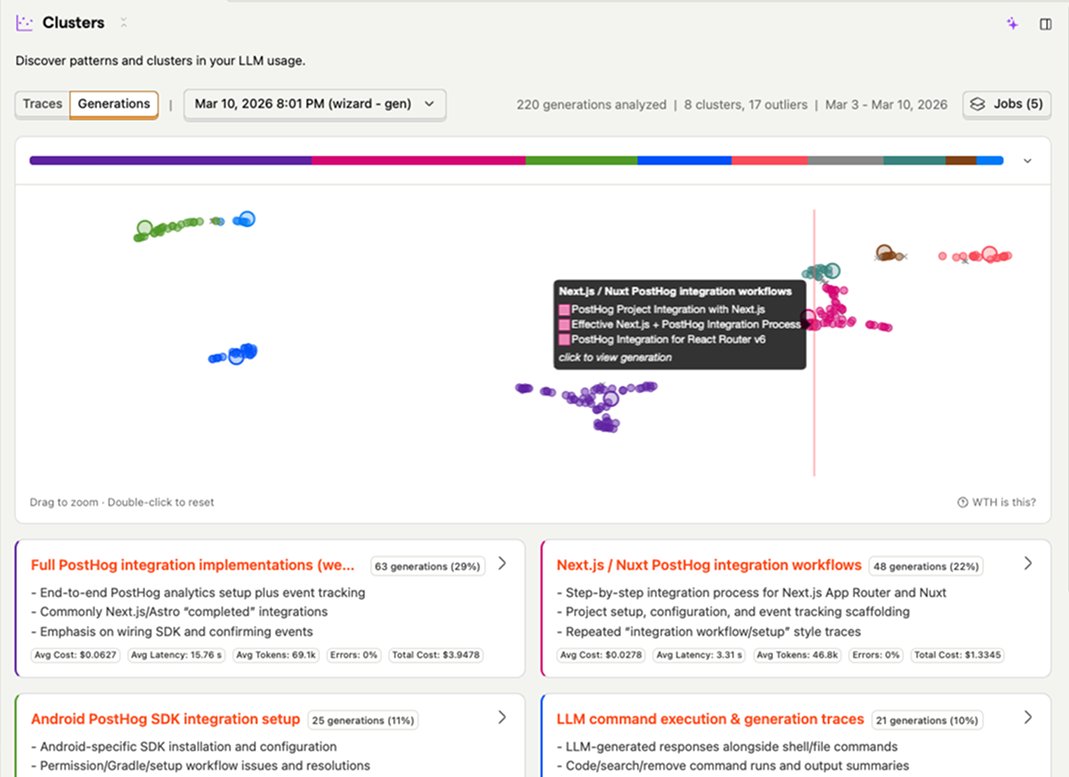Click the small chevron beside Clusters title

click(x=123, y=22)
